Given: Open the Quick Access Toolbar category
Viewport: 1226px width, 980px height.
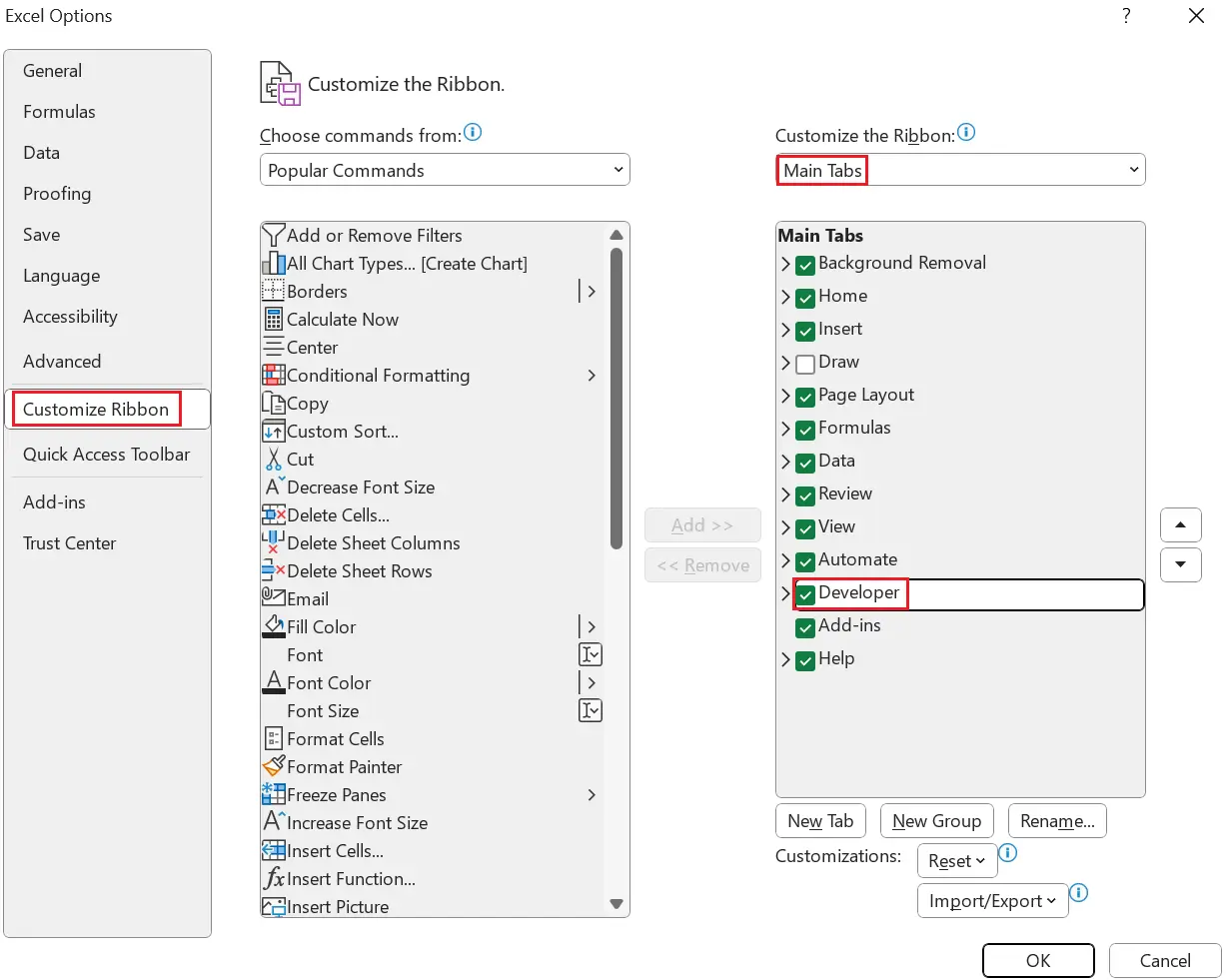Looking at the screenshot, I should click(106, 455).
